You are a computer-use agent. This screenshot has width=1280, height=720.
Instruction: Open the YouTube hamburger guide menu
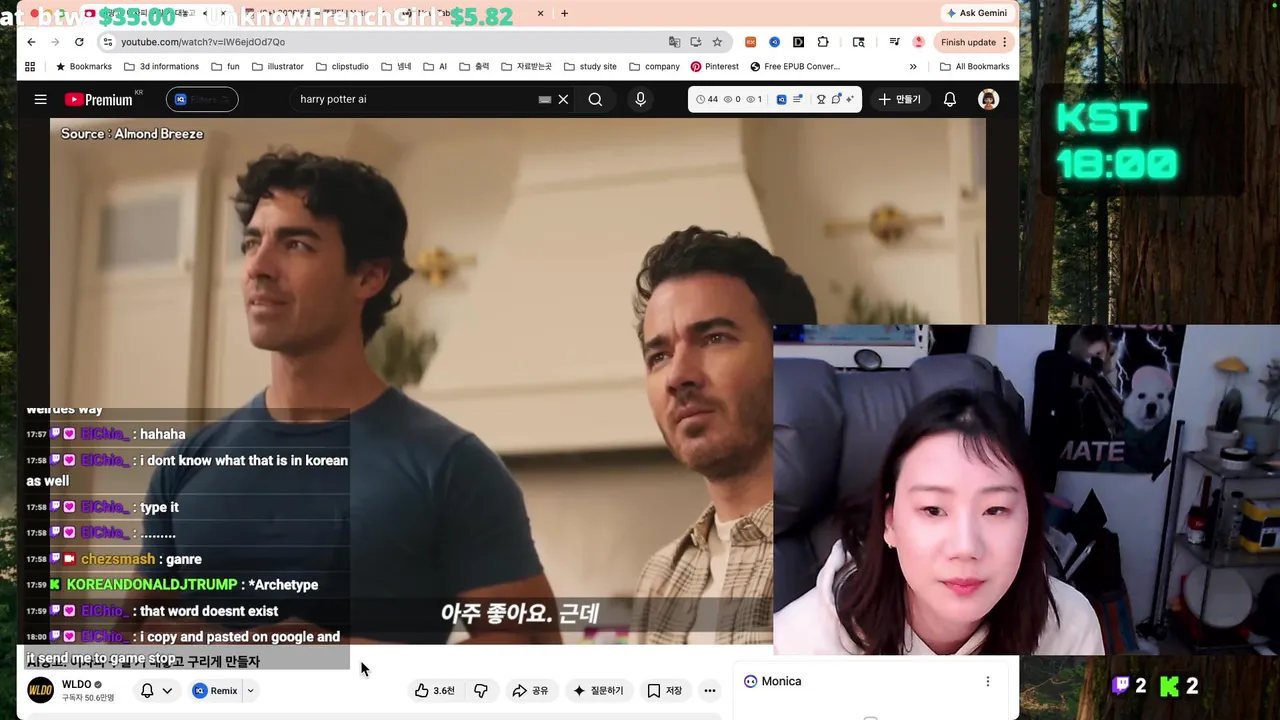(40, 99)
